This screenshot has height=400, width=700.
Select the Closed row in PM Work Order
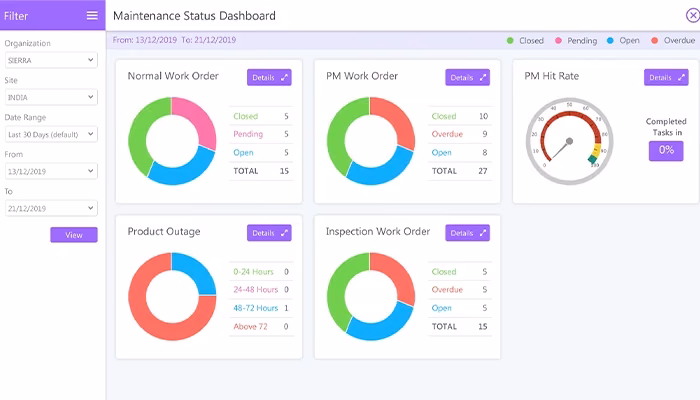(x=460, y=116)
